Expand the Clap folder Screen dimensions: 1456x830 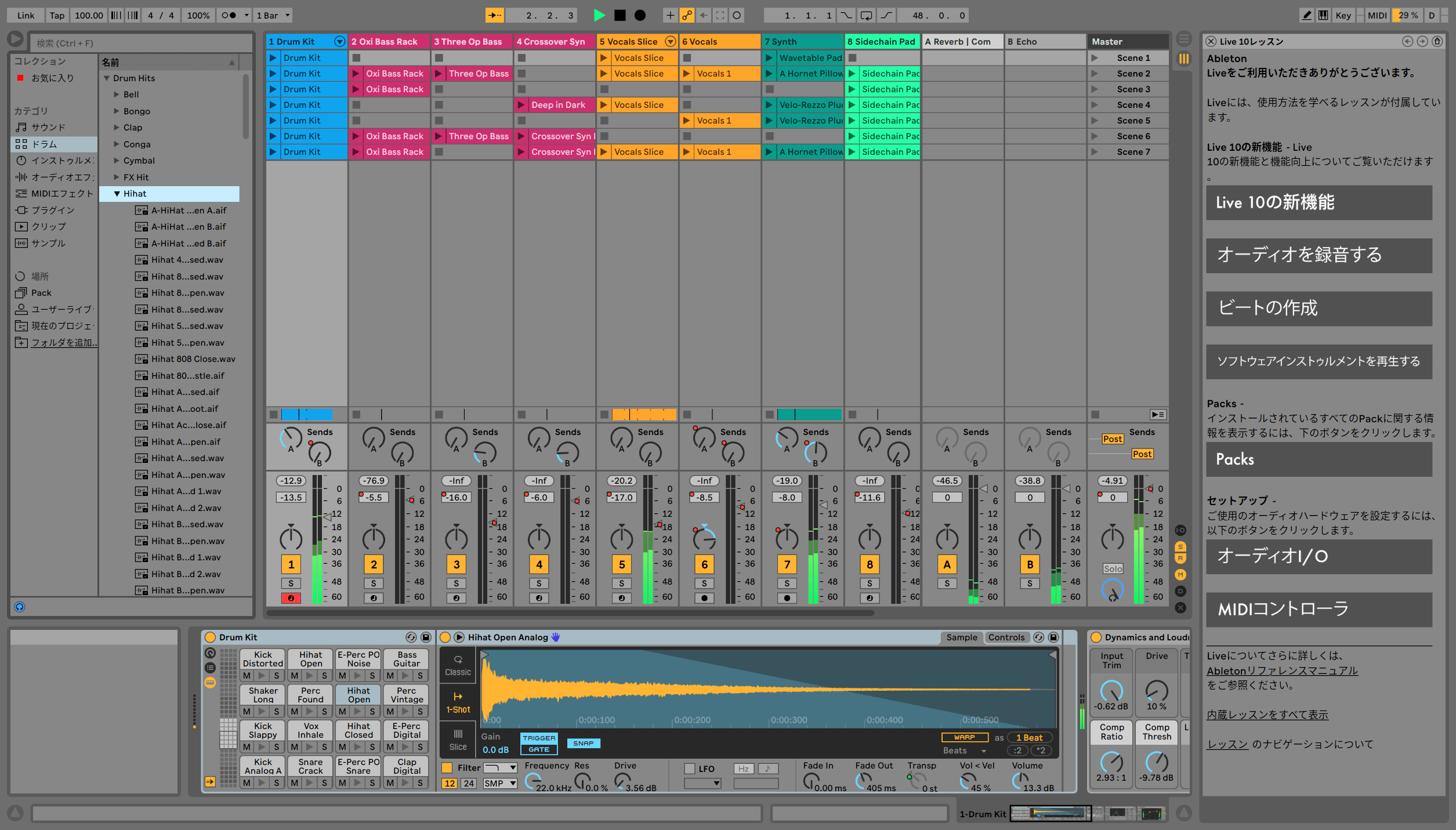pyautogui.click(x=117, y=128)
